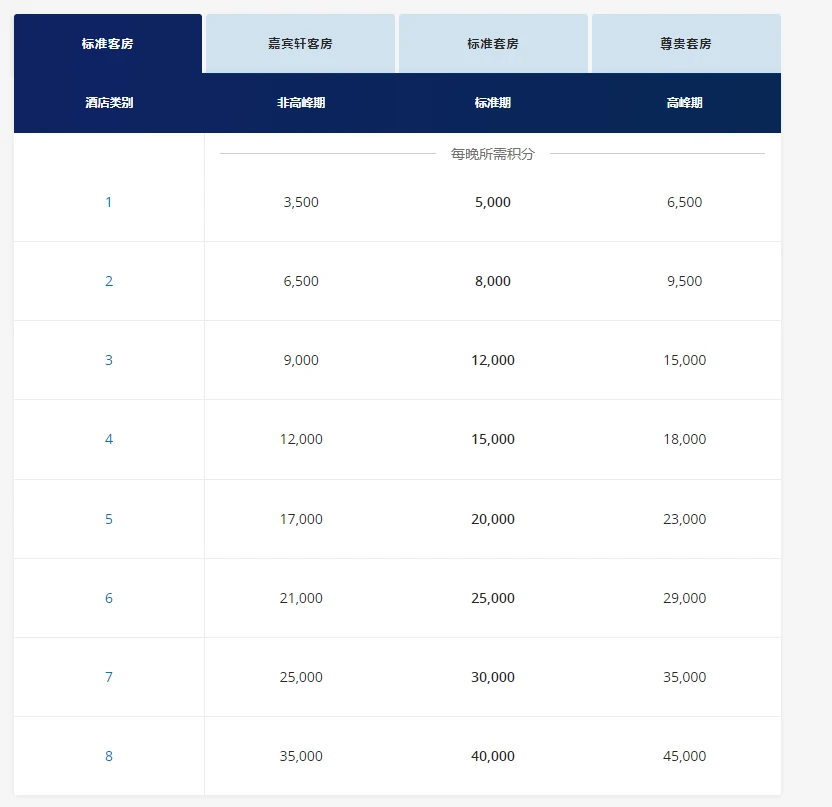Switch to the 嘉宾轩客房 tab
Screen dimensions: 832x807
(x=300, y=44)
